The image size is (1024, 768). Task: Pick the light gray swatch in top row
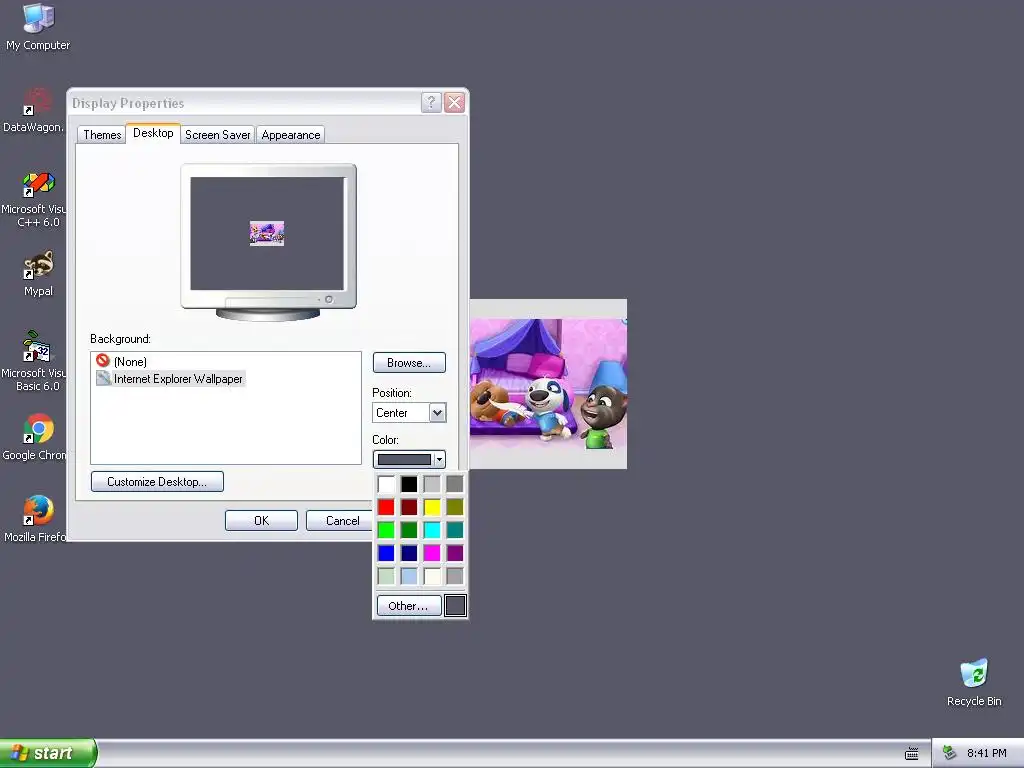432,484
